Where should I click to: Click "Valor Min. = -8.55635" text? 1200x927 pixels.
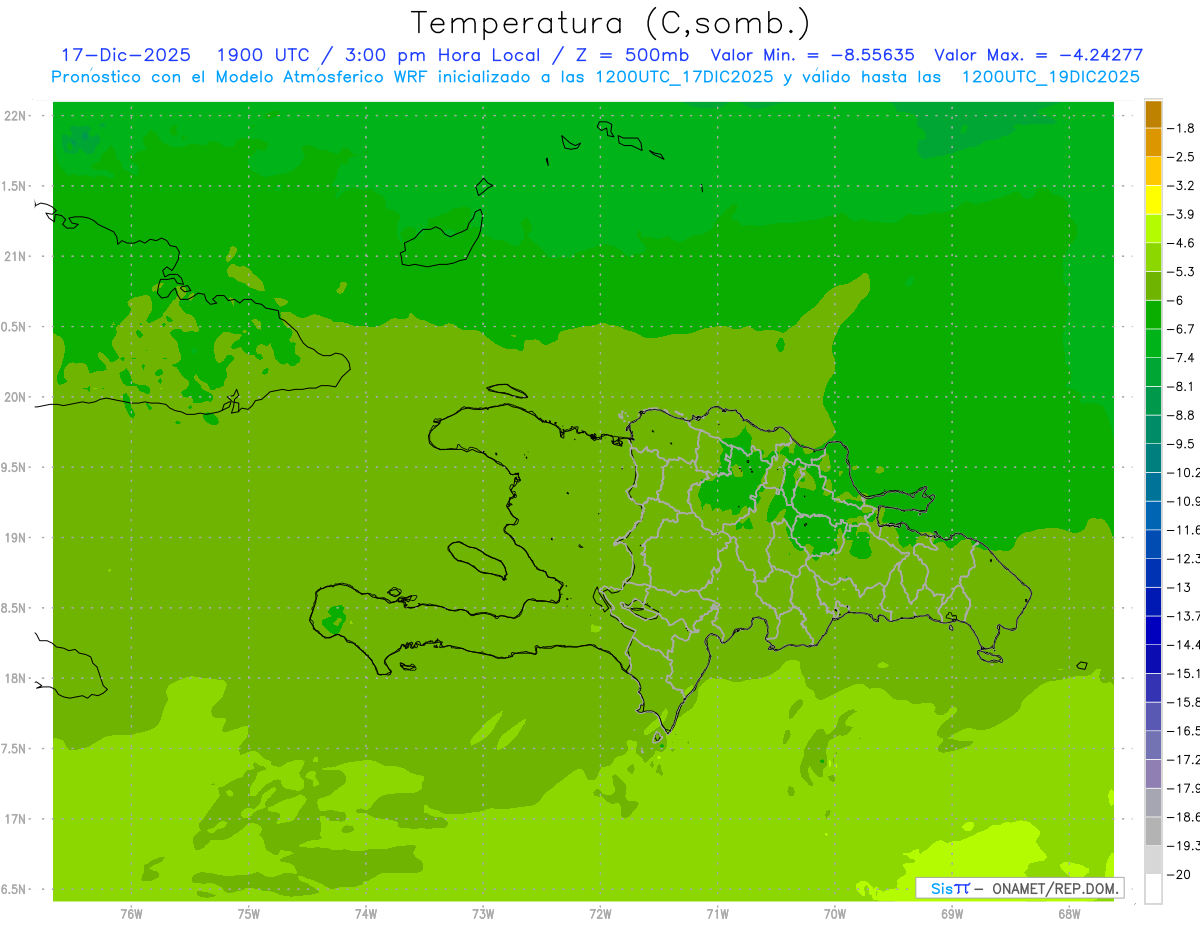click(x=812, y=55)
